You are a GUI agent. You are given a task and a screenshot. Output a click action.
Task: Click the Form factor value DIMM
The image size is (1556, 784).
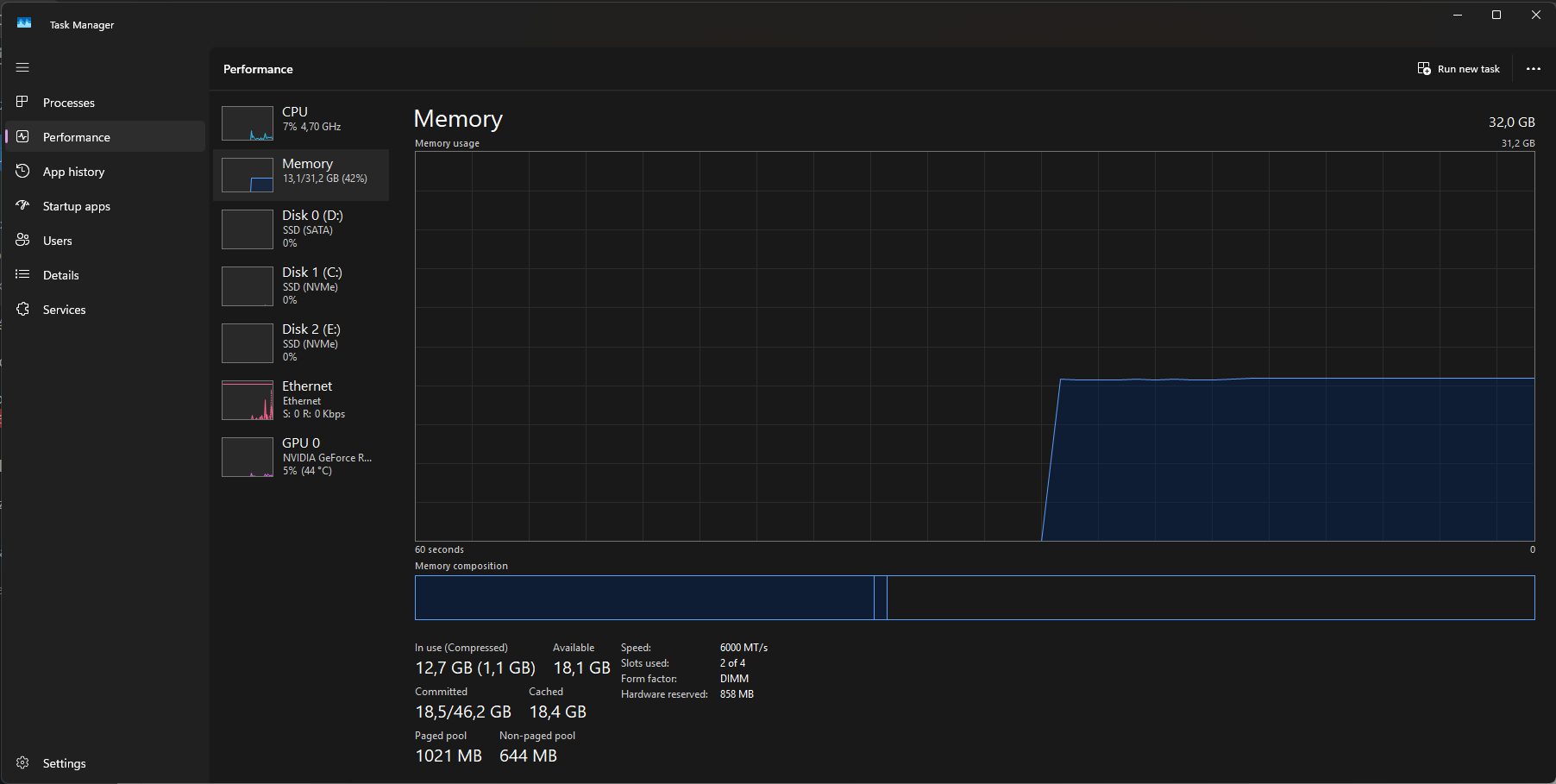pyautogui.click(x=734, y=679)
